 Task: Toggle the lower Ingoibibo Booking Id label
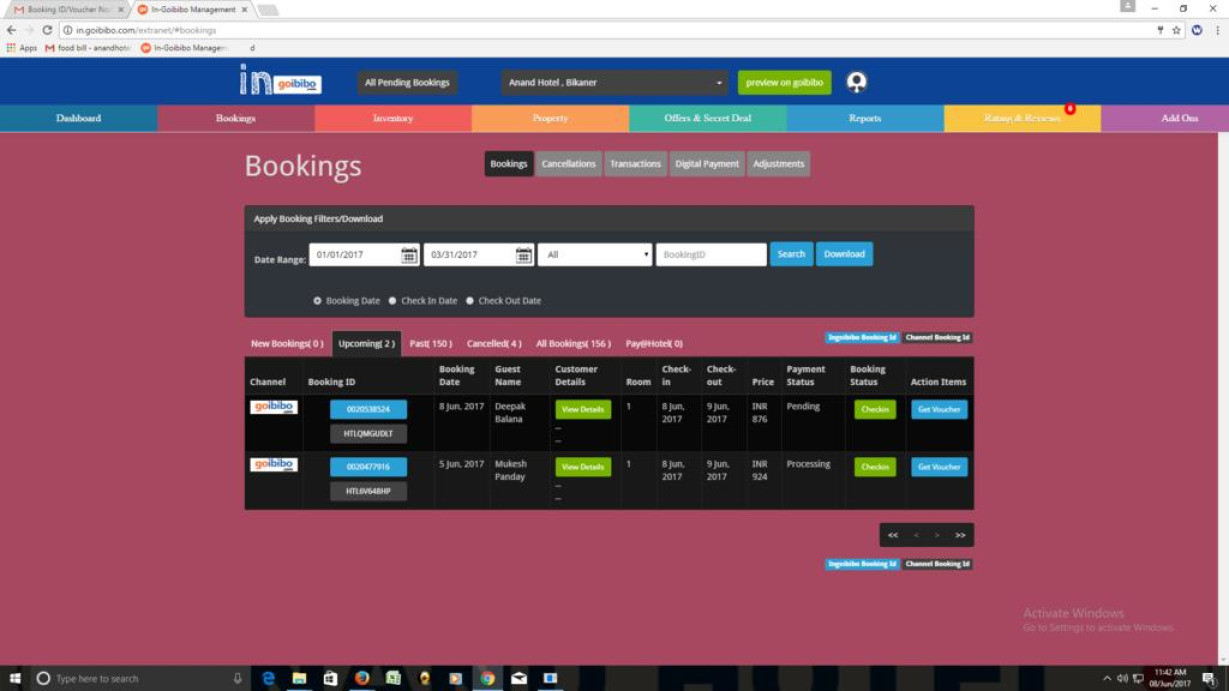pos(862,564)
